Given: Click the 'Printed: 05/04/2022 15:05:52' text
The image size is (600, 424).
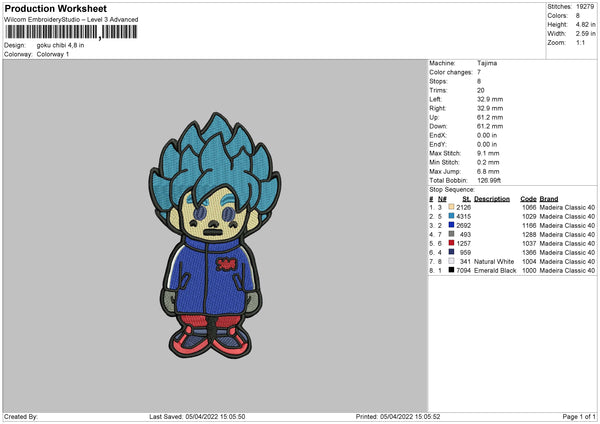Looking at the screenshot, I should (x=398, y=416).
